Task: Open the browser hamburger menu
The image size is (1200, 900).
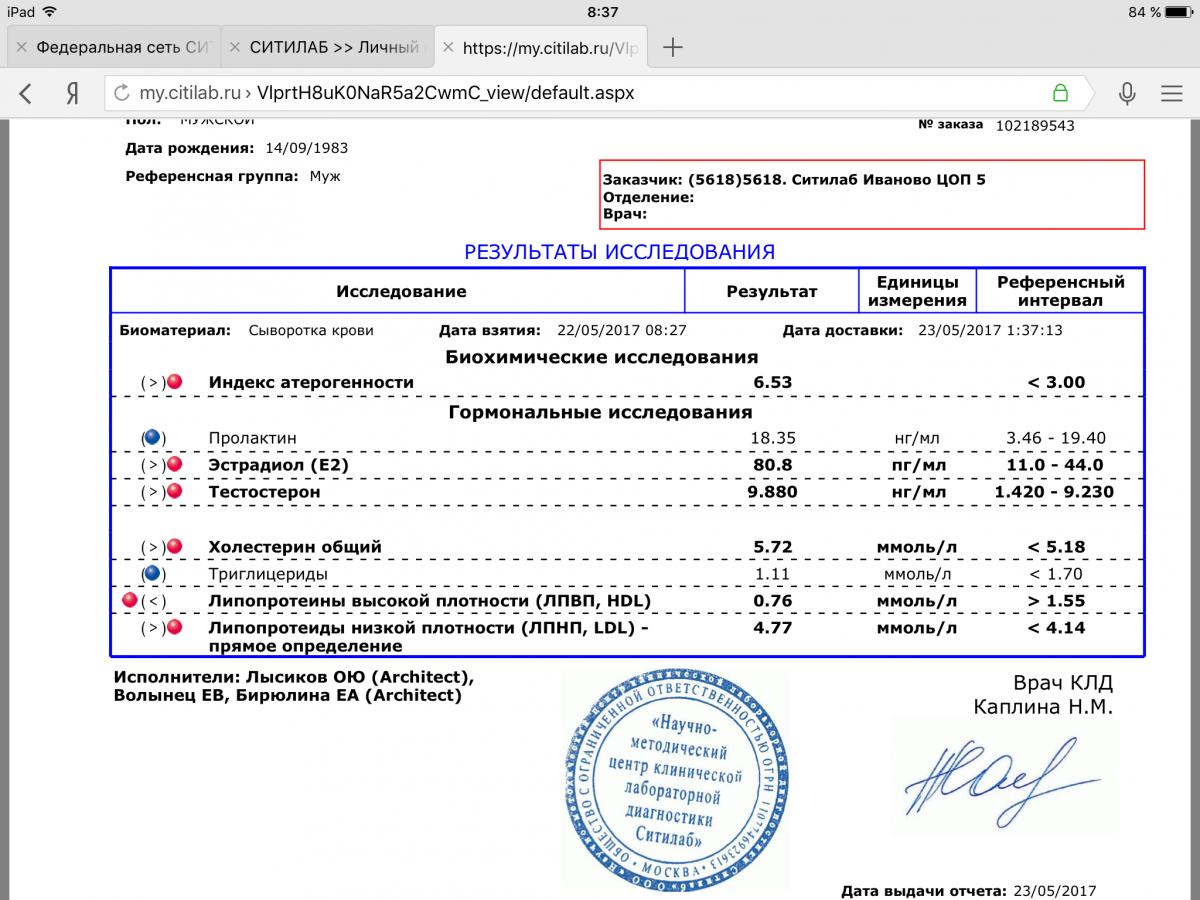Action: pyautogui.click(x=1171, y=94)
